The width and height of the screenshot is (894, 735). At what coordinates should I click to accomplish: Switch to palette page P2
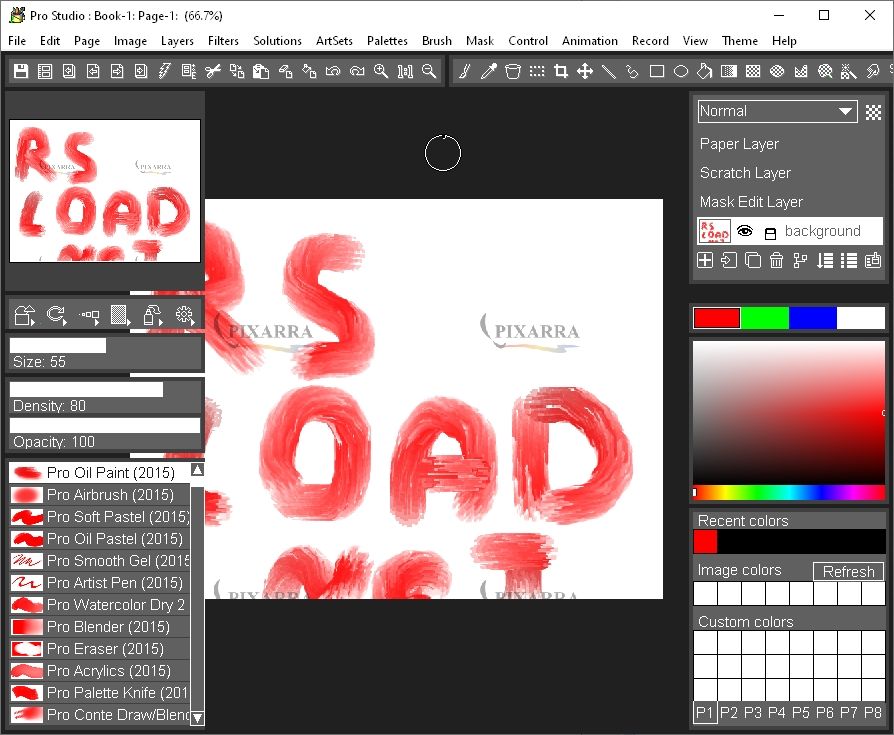tap(728, 712)
